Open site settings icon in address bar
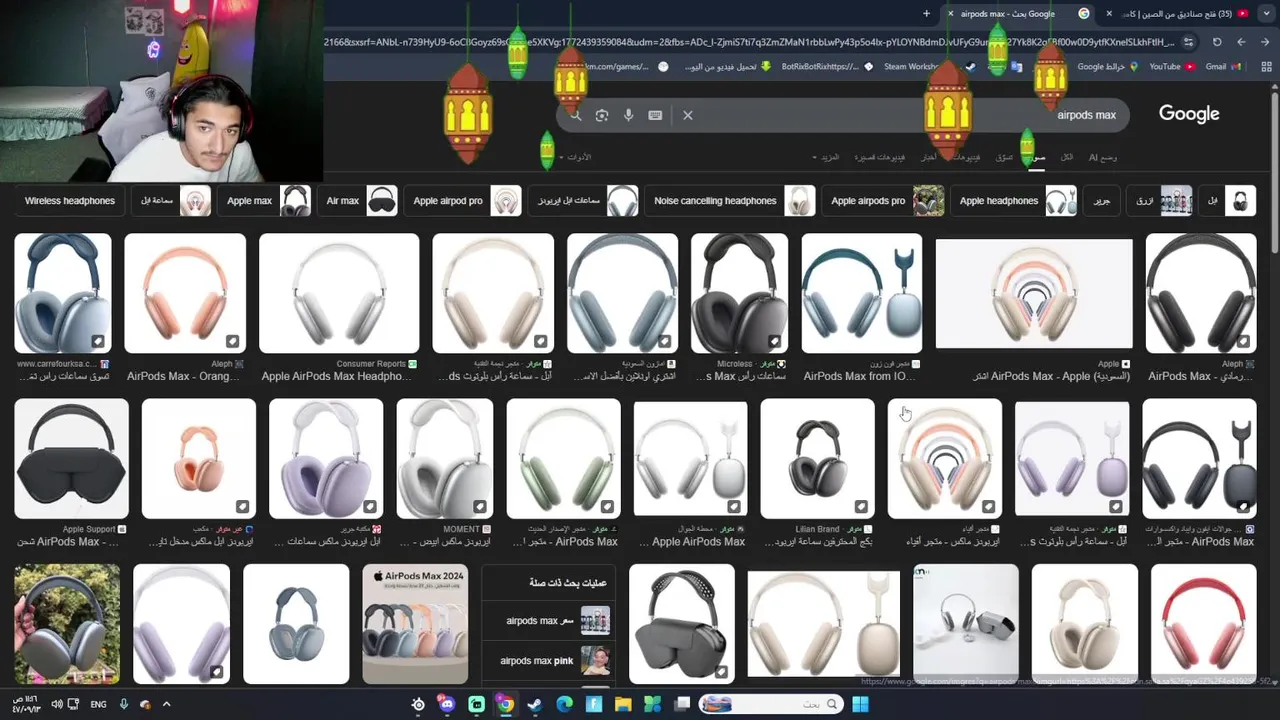This screenshot has height=720, width=1280. click(x=1188, y=42)
